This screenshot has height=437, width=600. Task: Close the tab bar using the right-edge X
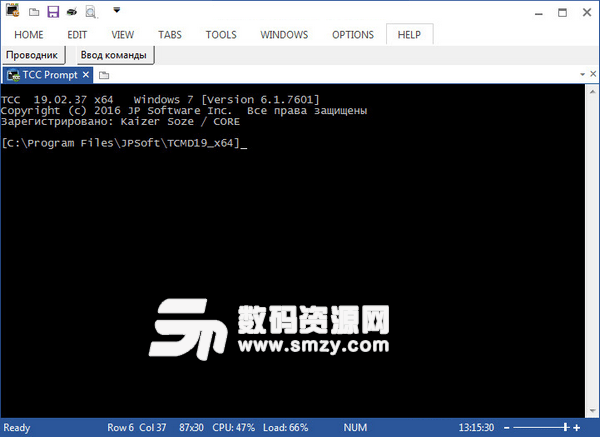[593, 74]
